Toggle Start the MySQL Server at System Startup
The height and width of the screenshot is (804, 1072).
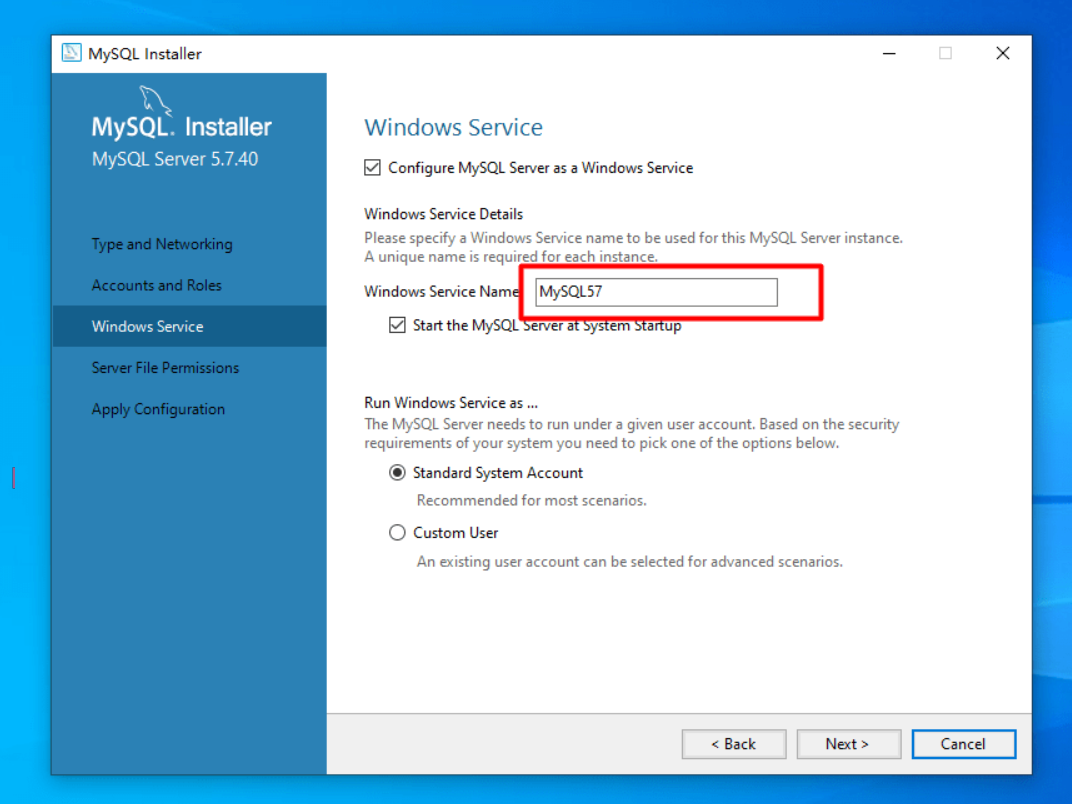tap(397, 325)
